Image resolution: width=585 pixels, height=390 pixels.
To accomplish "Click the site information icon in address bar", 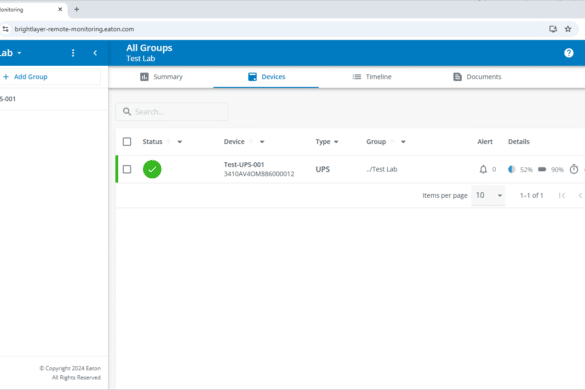I will click(5, 29).
